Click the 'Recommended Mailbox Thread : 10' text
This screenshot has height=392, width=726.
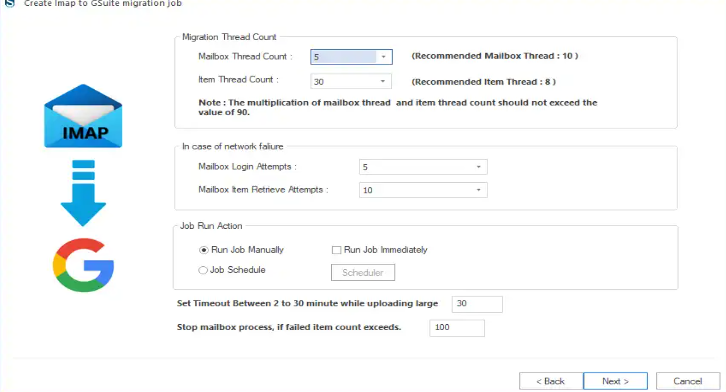(495, 56)
